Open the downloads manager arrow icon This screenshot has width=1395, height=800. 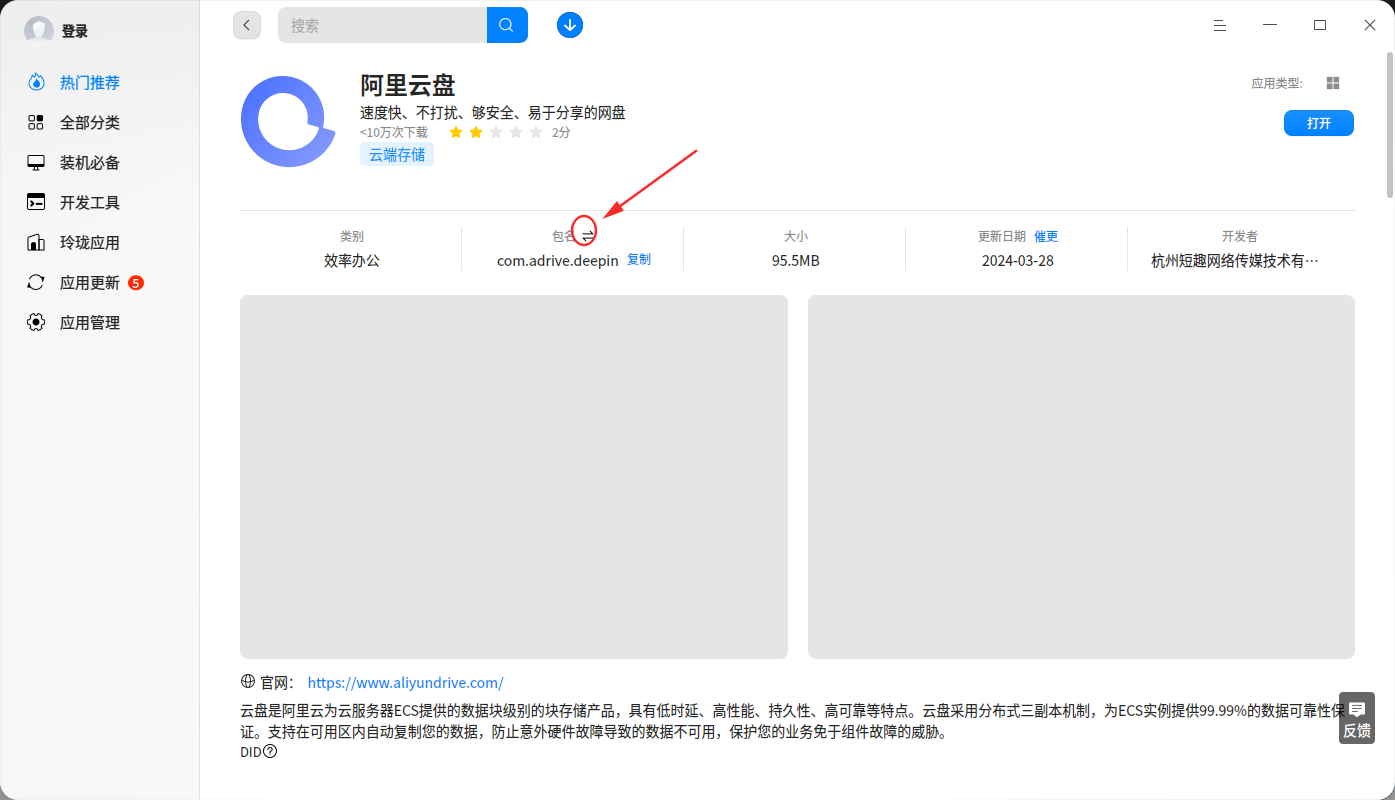tap(570, 25)
